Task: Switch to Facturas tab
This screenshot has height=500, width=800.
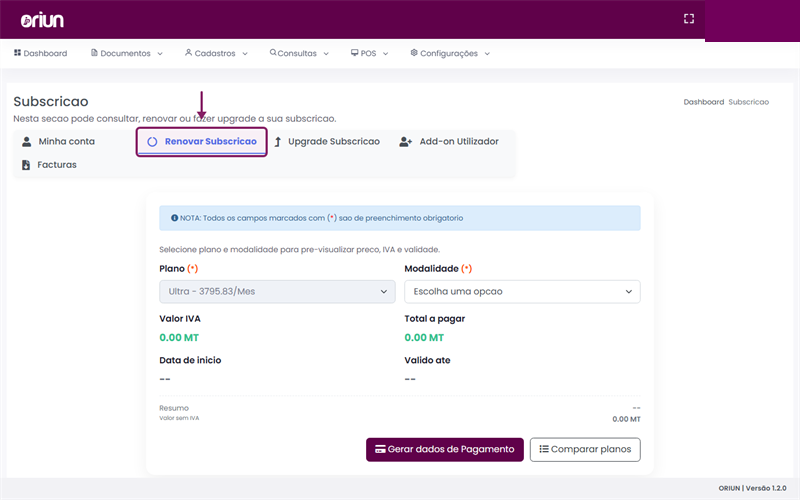Action: (x=49, y=165)
